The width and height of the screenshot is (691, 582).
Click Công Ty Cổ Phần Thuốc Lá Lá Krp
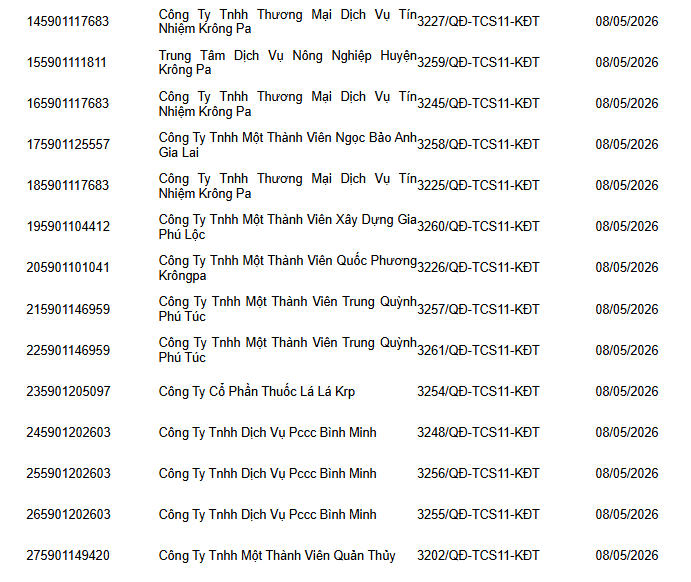coord(256,391)
